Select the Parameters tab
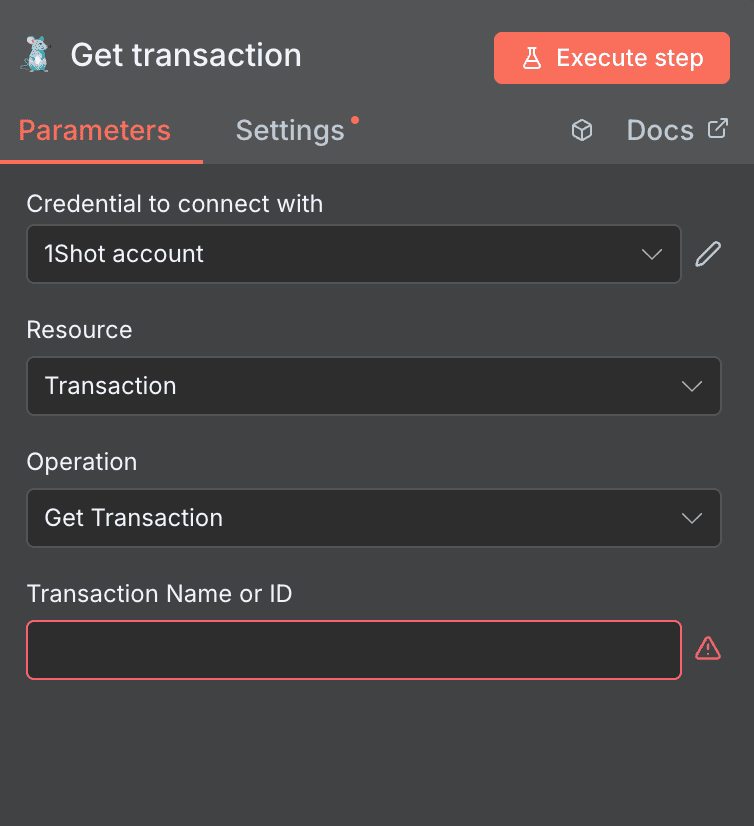Viewport: 754px width, 826px height. tap(94, 130)
